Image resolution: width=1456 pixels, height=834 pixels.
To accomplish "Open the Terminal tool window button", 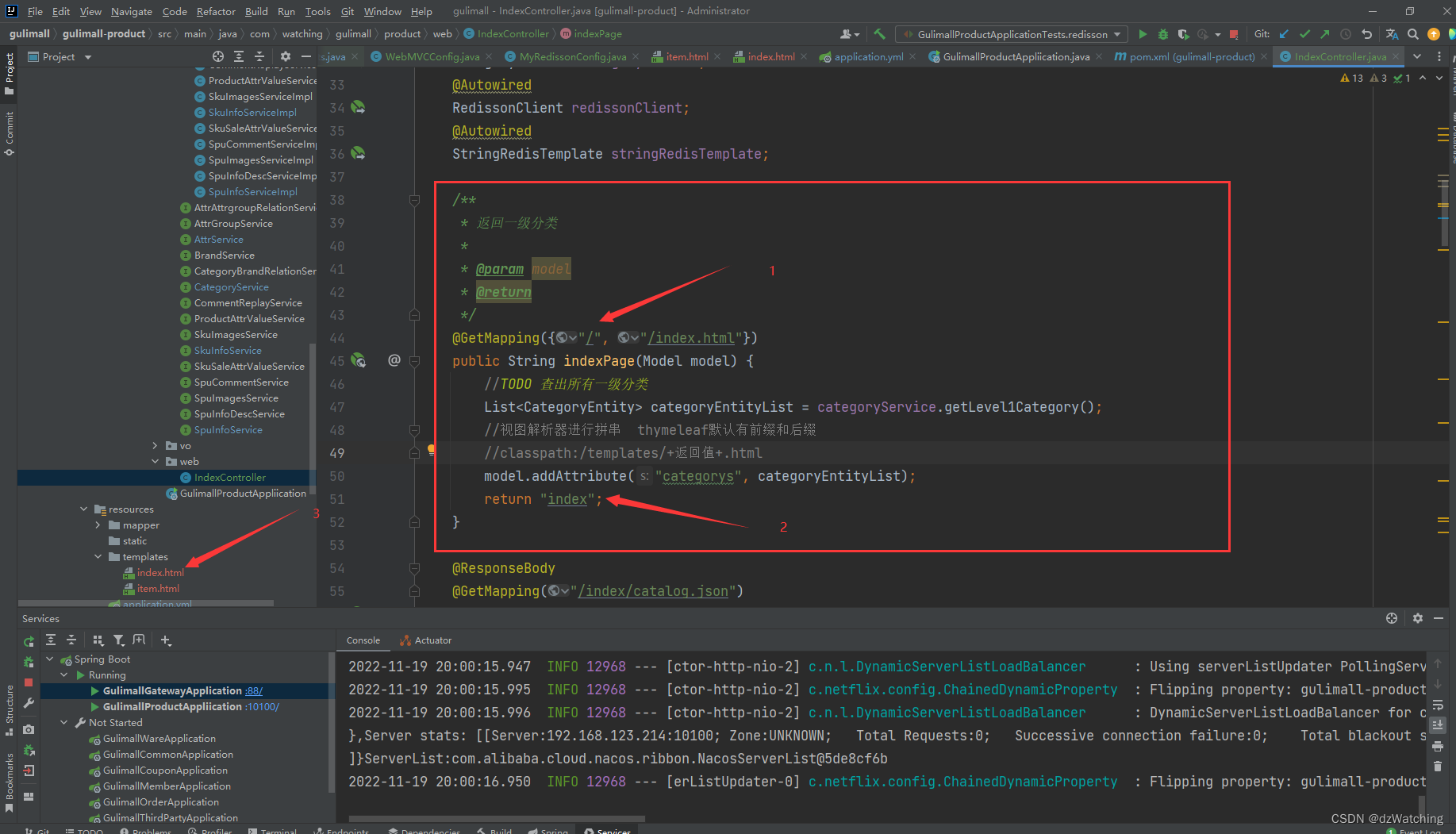I will click(272, 829).
